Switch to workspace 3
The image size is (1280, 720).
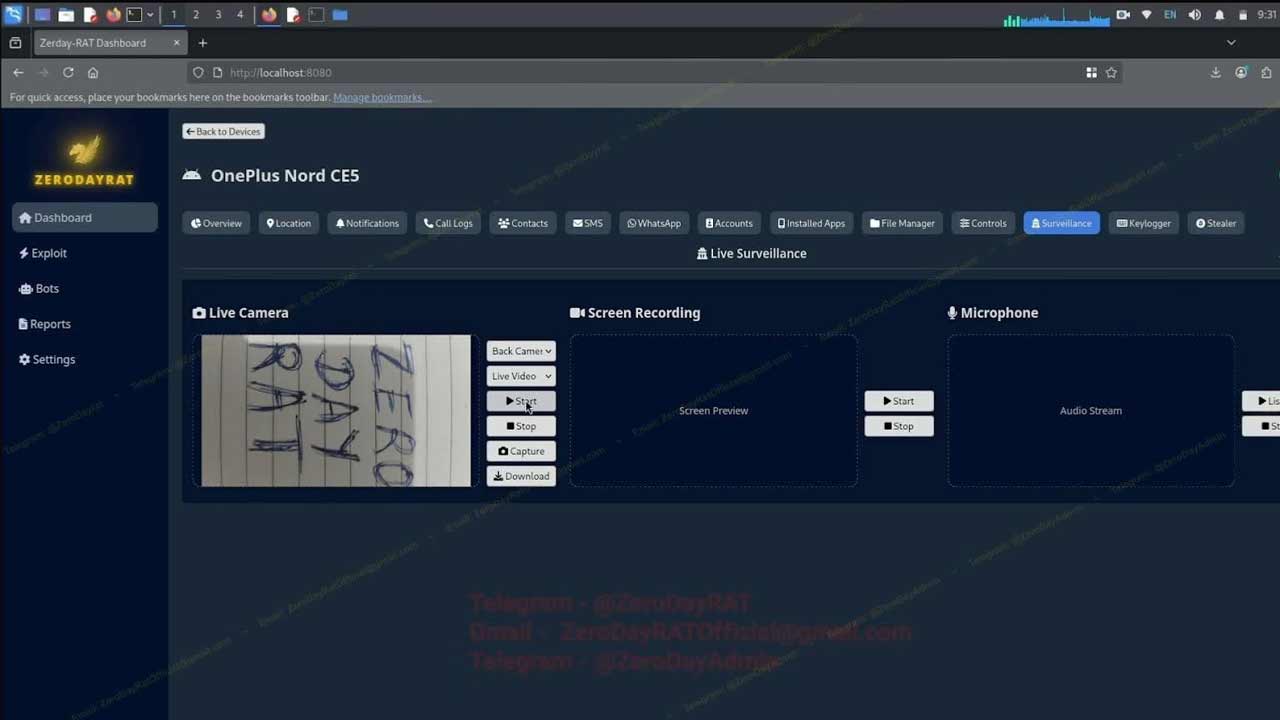tap(218, 15)
